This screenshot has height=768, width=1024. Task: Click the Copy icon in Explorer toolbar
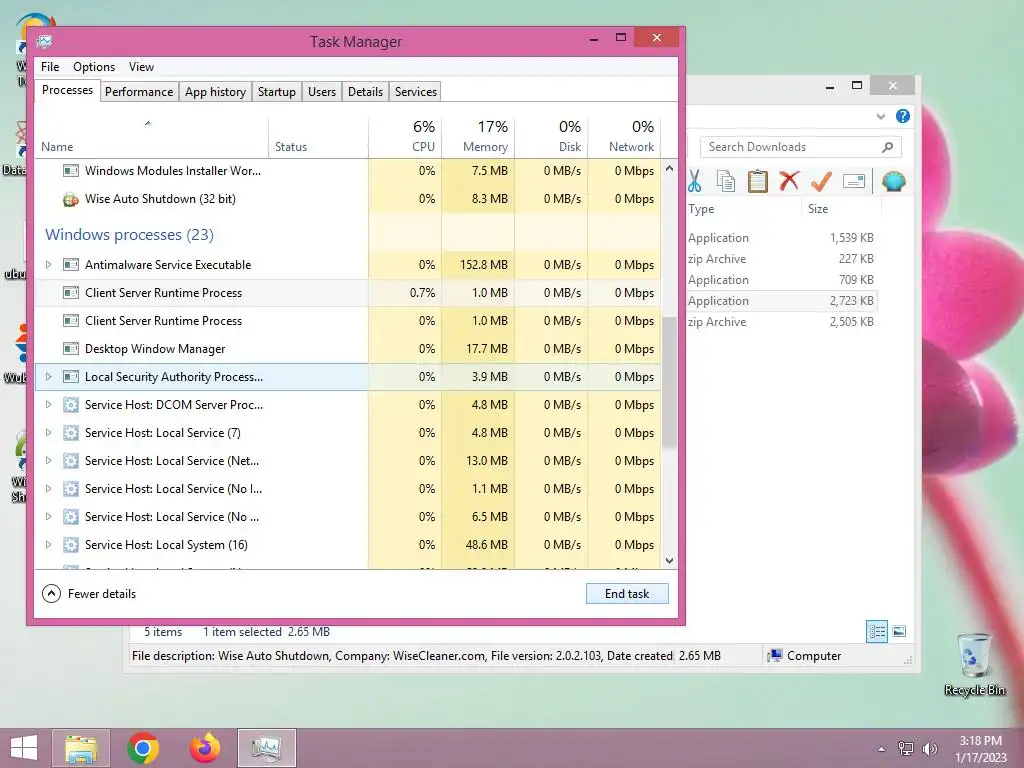click(x=726, y=181)
